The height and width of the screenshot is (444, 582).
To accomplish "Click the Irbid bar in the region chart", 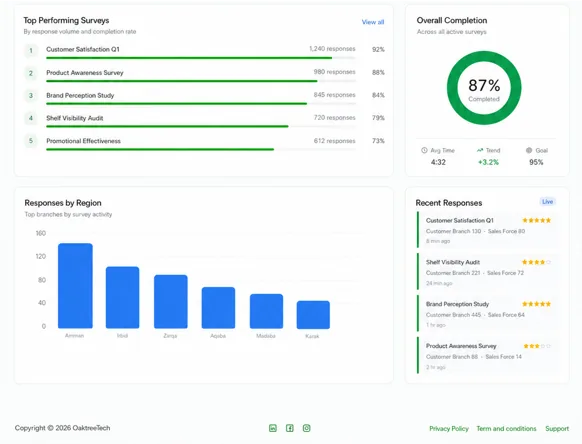I will point(122,297).
